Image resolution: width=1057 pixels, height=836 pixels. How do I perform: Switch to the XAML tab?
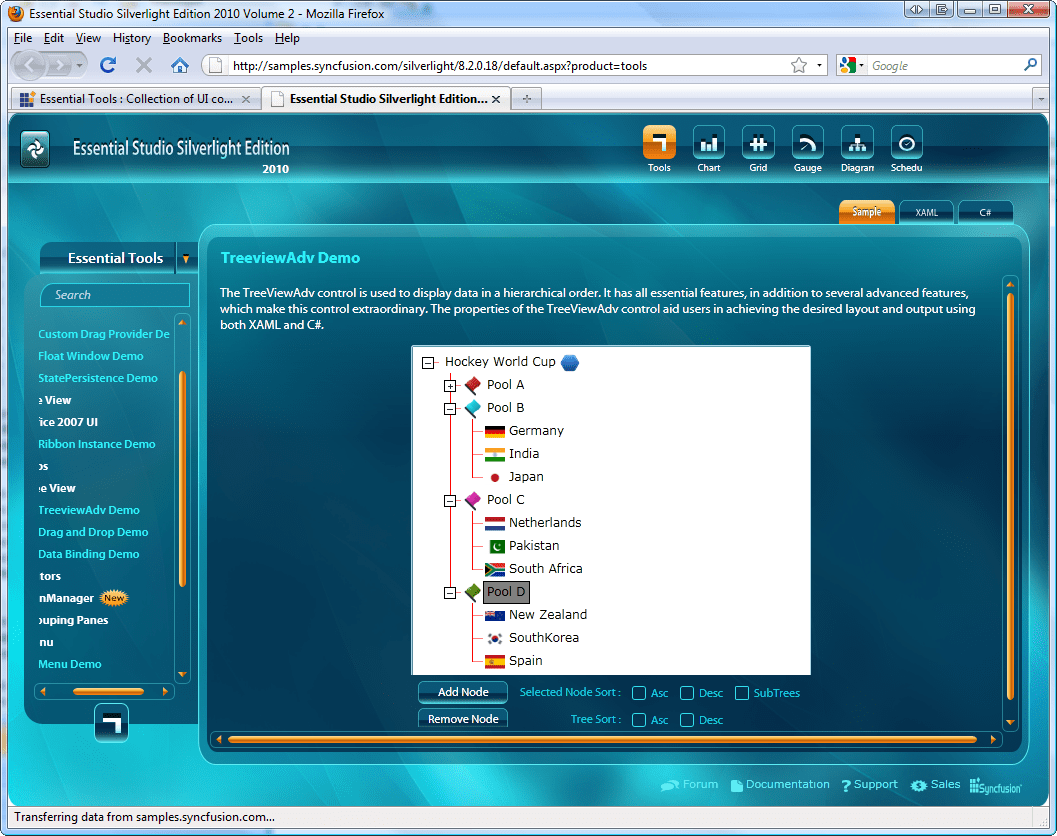pos(926,211)
